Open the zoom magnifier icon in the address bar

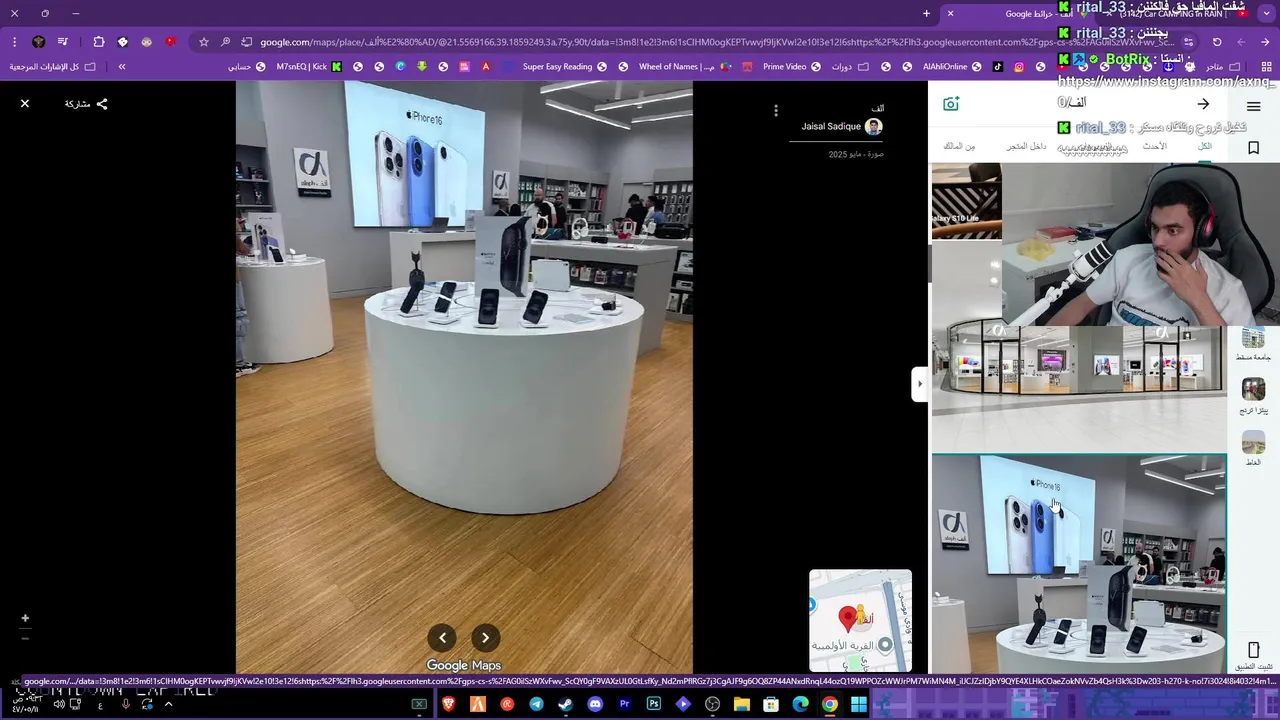(226, 42)
